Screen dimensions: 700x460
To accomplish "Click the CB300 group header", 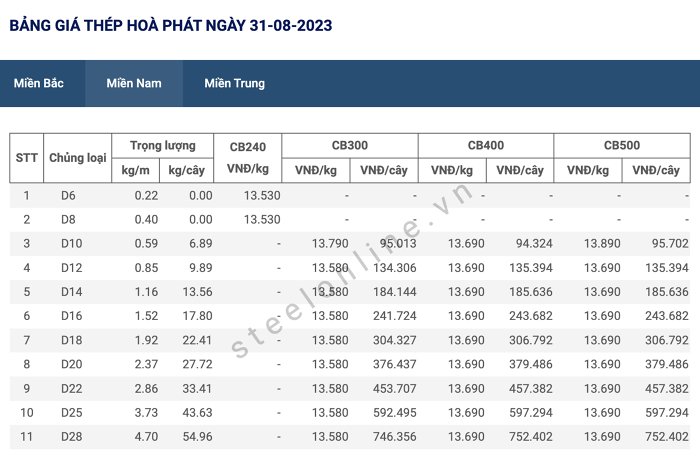I will pyautogui.click(x=350, y=146).
